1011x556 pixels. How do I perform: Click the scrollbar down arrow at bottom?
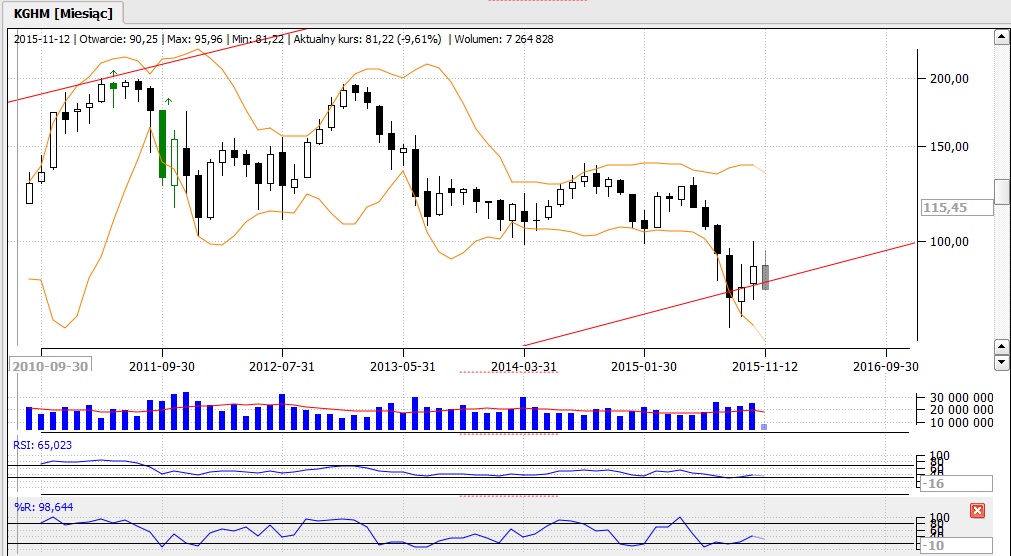1001,362
